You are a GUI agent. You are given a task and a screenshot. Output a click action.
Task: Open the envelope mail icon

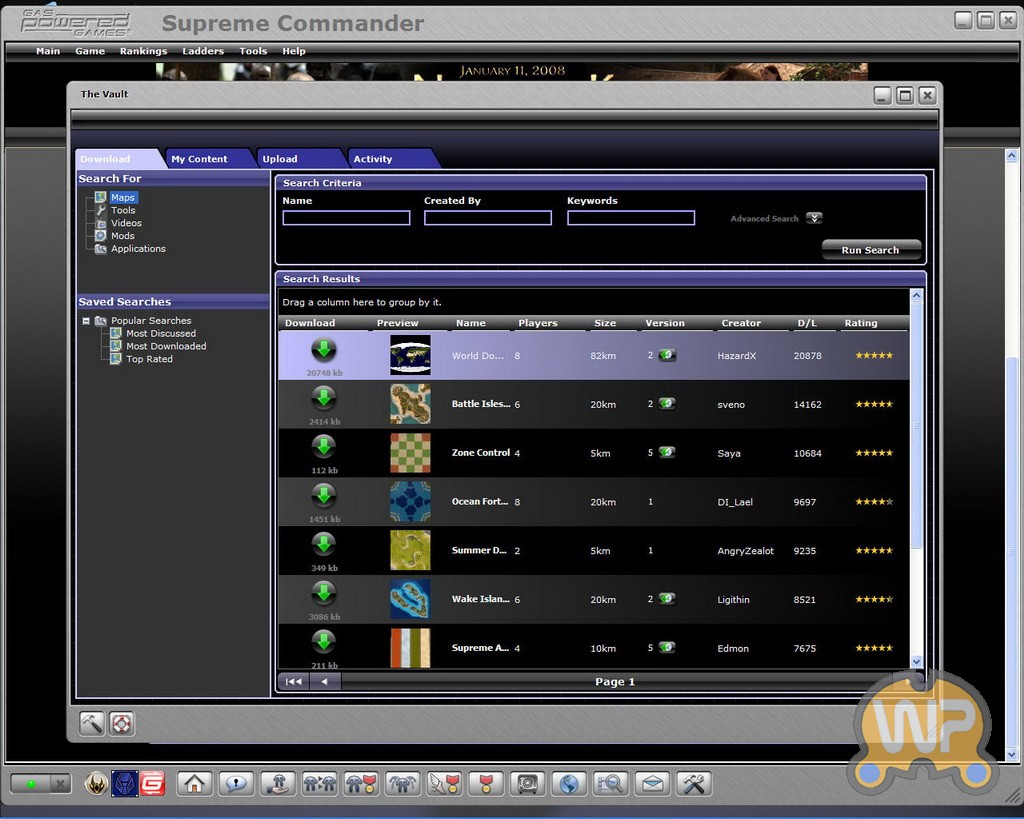(x=652, y=783)
